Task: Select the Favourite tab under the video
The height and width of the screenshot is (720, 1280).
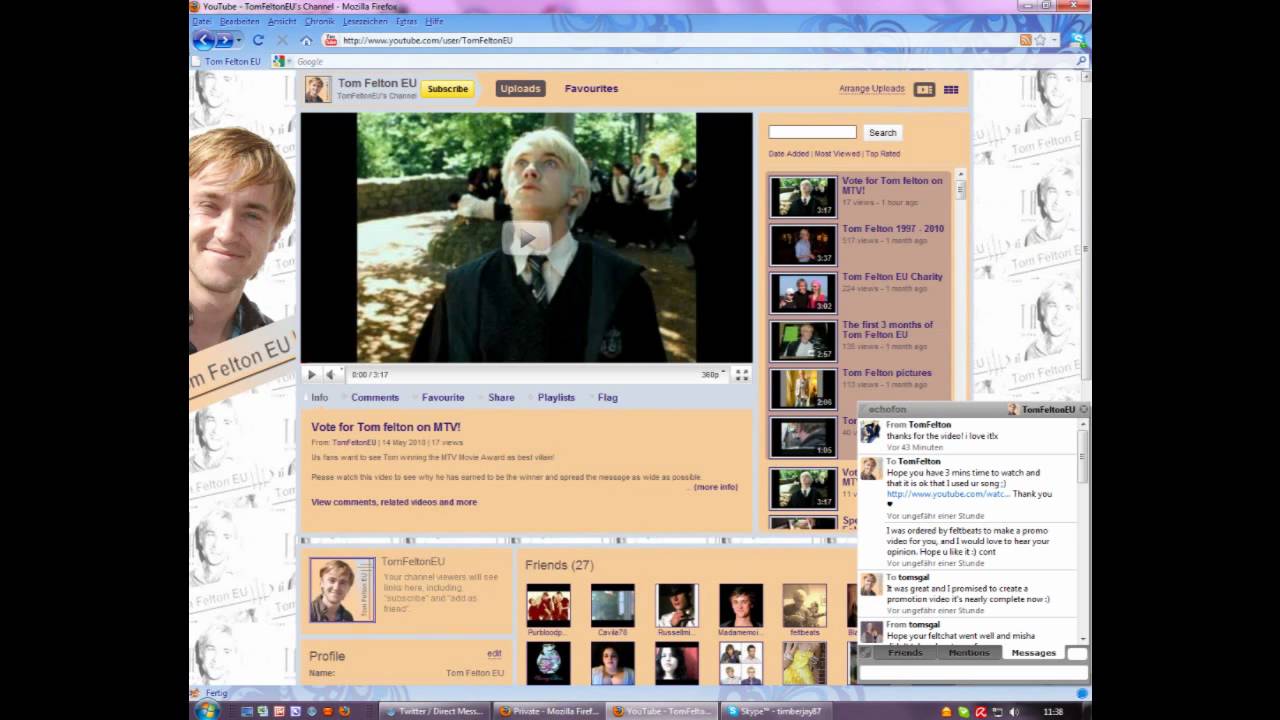Action: pos(443,398)
